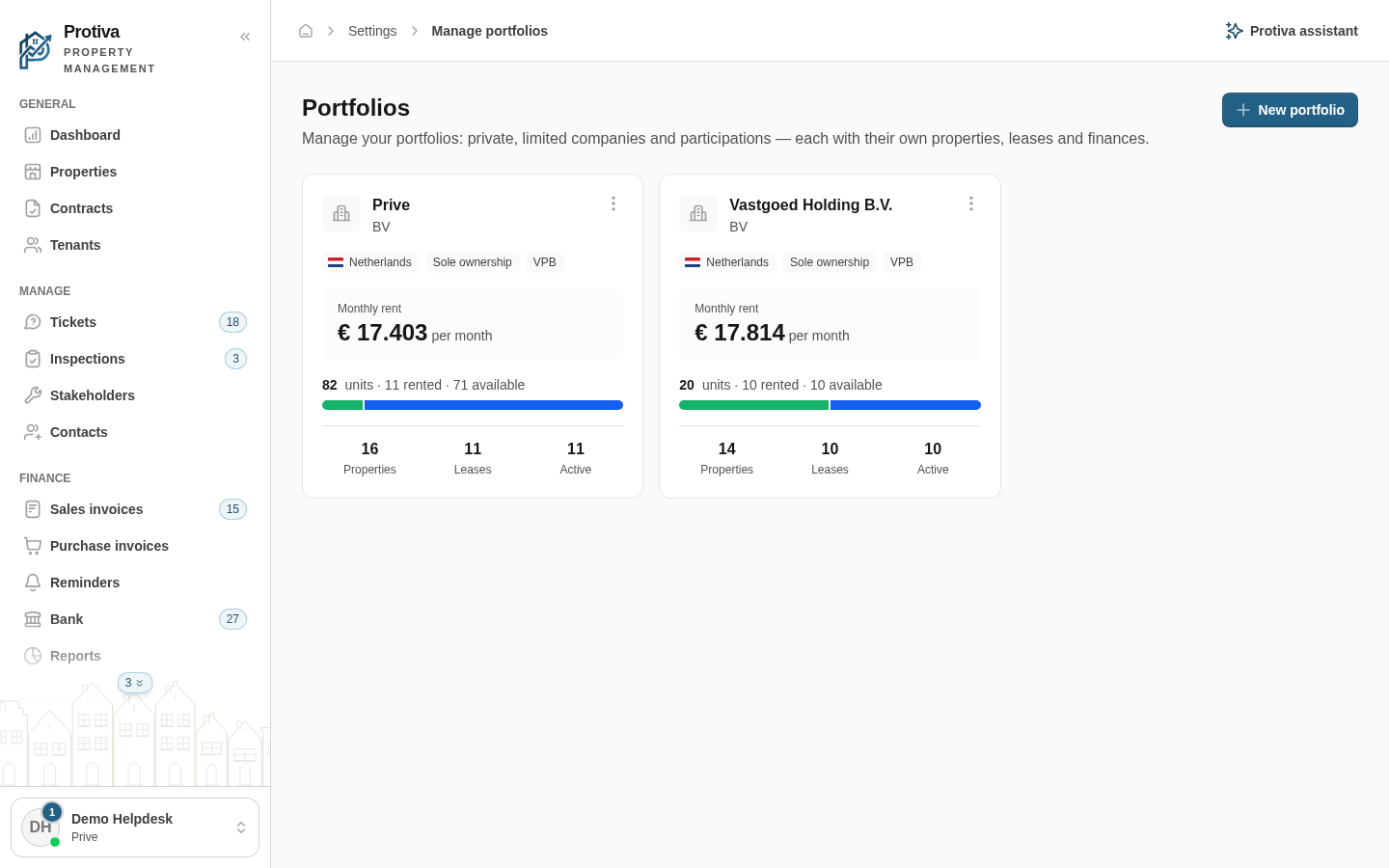Click the Tickets count badge 18

pyautogui.click(x=232, y=322)
